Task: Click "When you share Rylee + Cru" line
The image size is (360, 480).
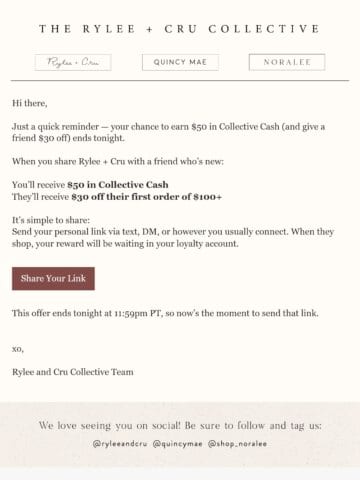Action: 118,161
